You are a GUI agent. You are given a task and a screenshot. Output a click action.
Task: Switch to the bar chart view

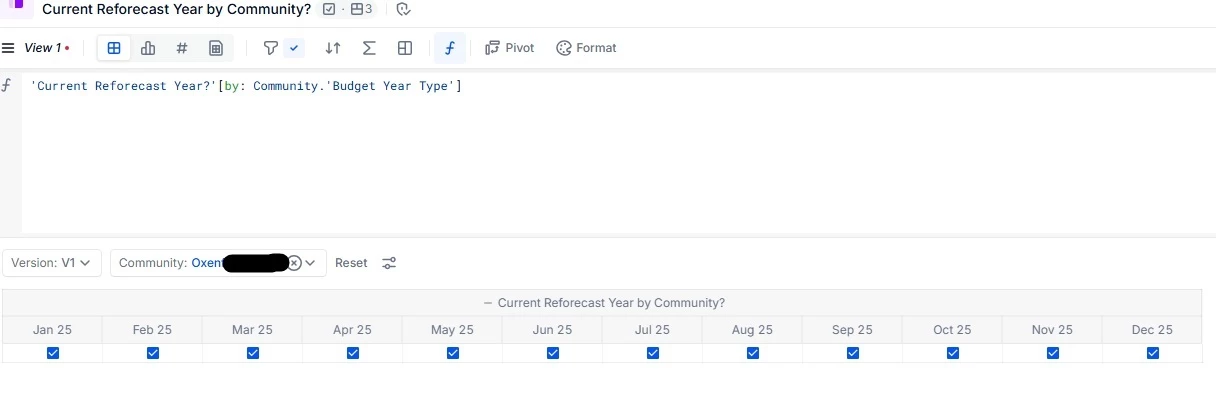point(148,48)
